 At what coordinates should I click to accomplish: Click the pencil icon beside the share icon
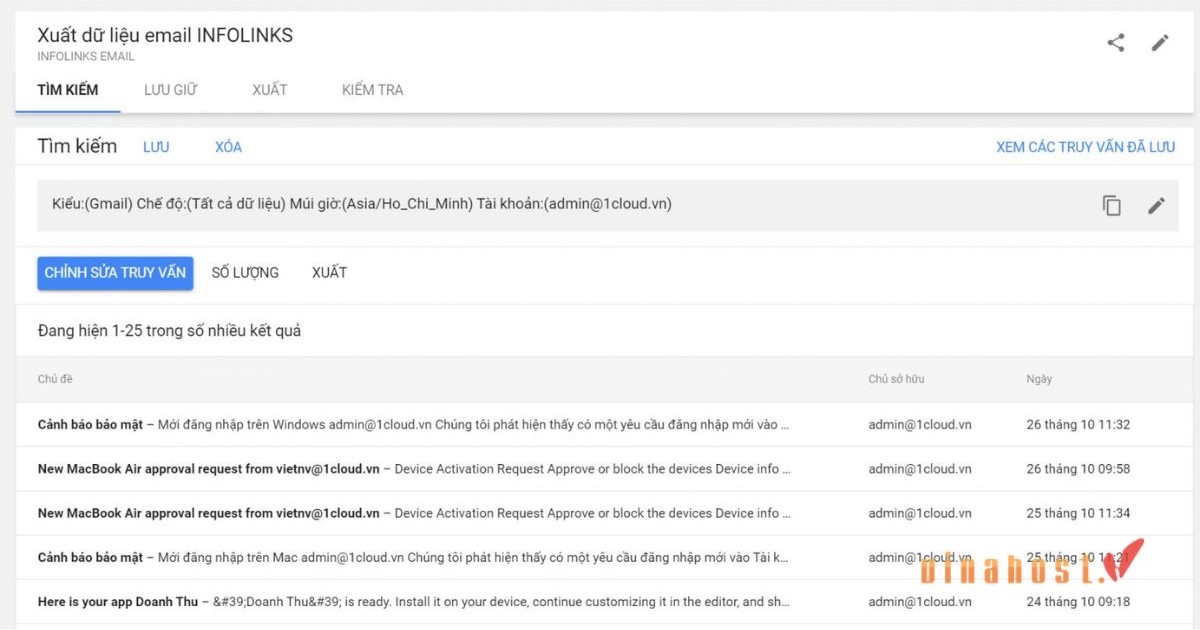tap(1160, 43)
